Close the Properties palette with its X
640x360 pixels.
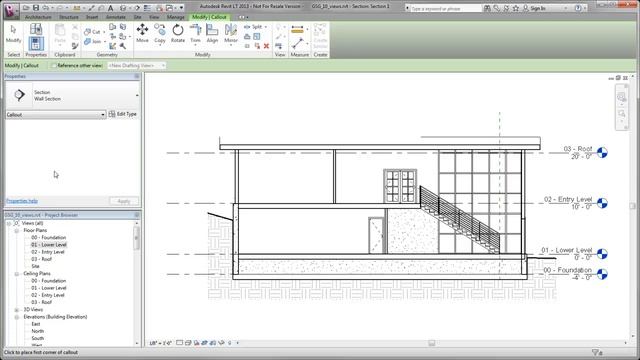[137, 76]
